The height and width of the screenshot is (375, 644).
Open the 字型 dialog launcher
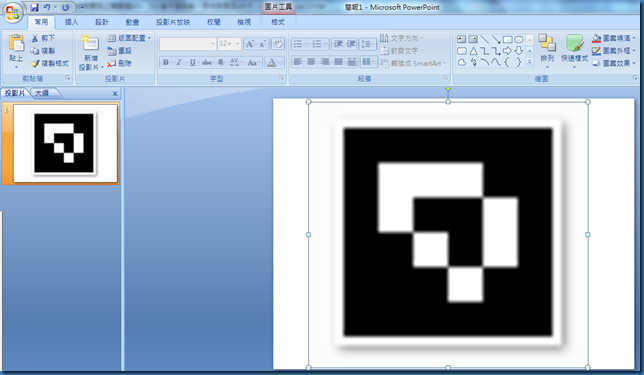282,78
